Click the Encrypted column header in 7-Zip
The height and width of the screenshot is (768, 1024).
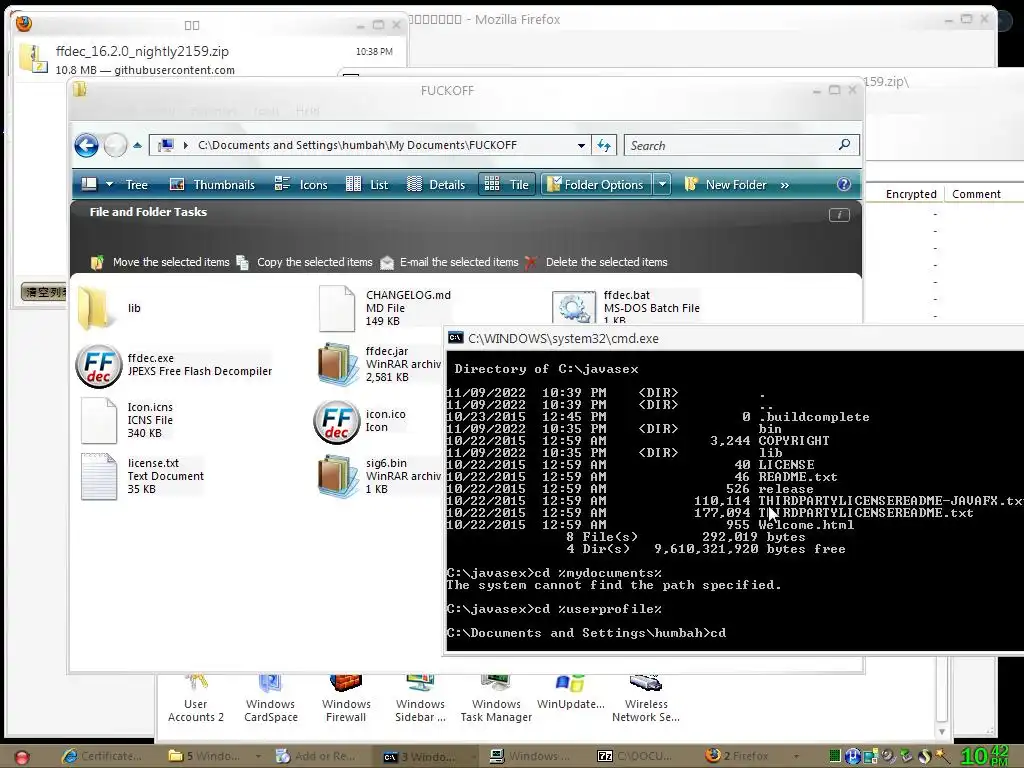tap(910, 194)
